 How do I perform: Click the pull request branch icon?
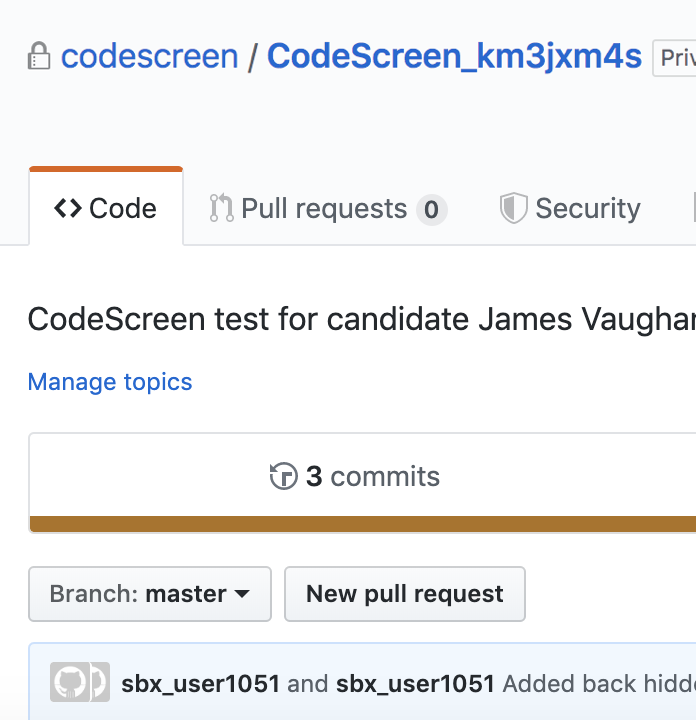click(221, 208)
